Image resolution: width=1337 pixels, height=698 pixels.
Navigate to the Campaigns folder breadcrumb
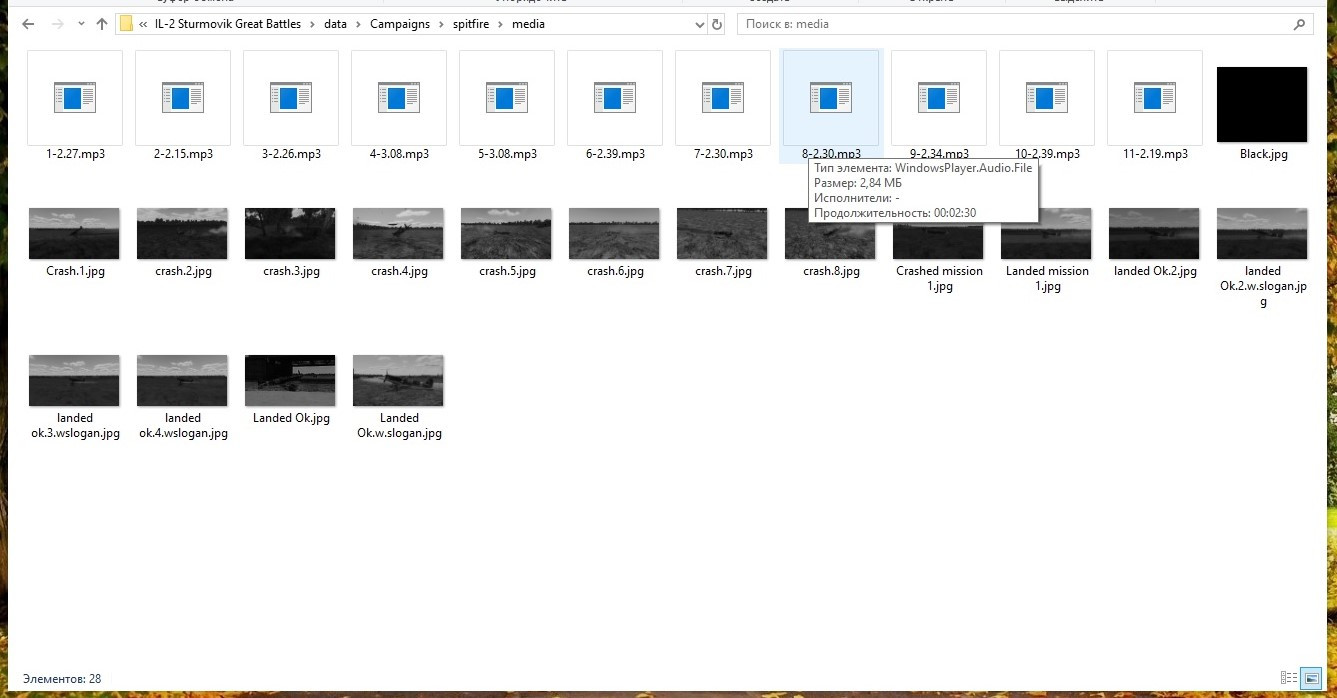pyautogui.click(x=400, y=24)
